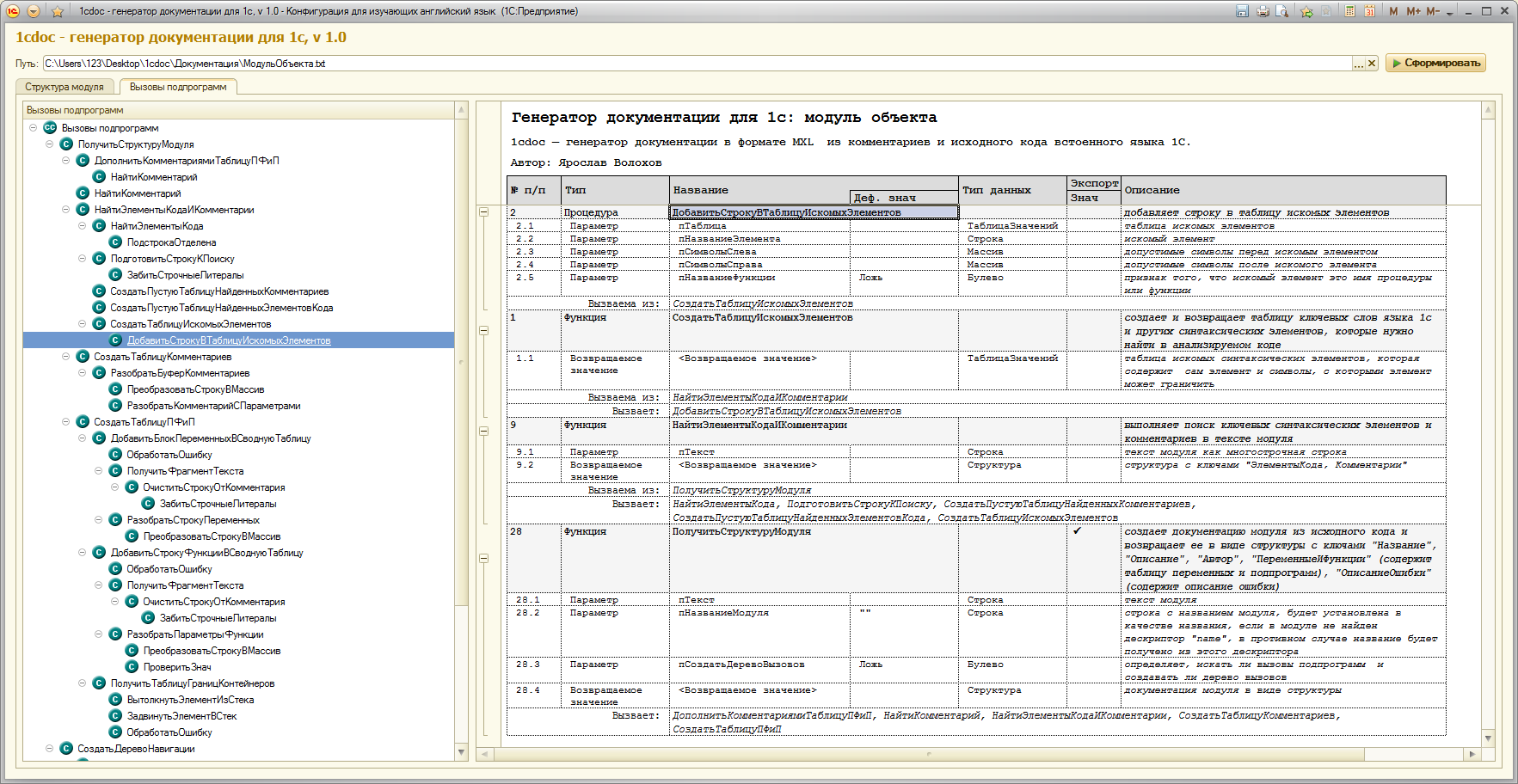Open the Calculator icon in title bar

[1350, 11]
